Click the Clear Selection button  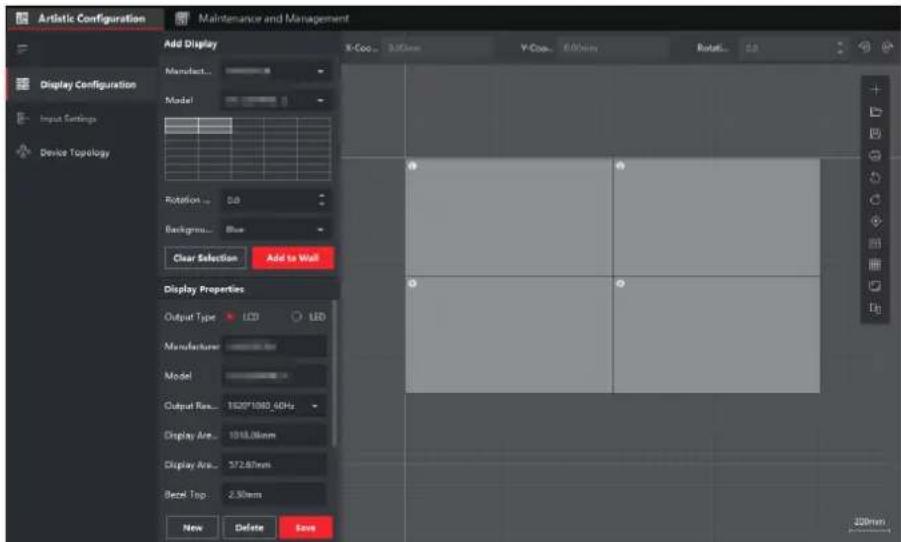[205, 258]
